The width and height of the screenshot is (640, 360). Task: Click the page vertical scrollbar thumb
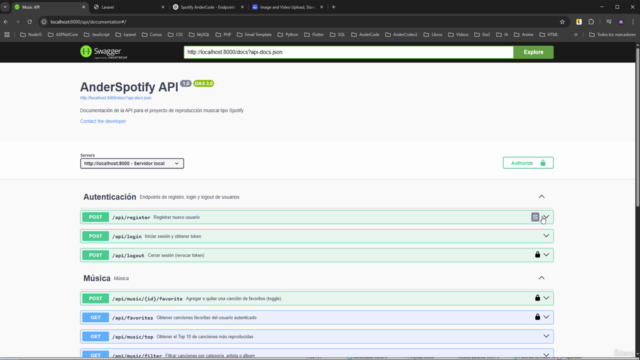click(x=638, y=127)
